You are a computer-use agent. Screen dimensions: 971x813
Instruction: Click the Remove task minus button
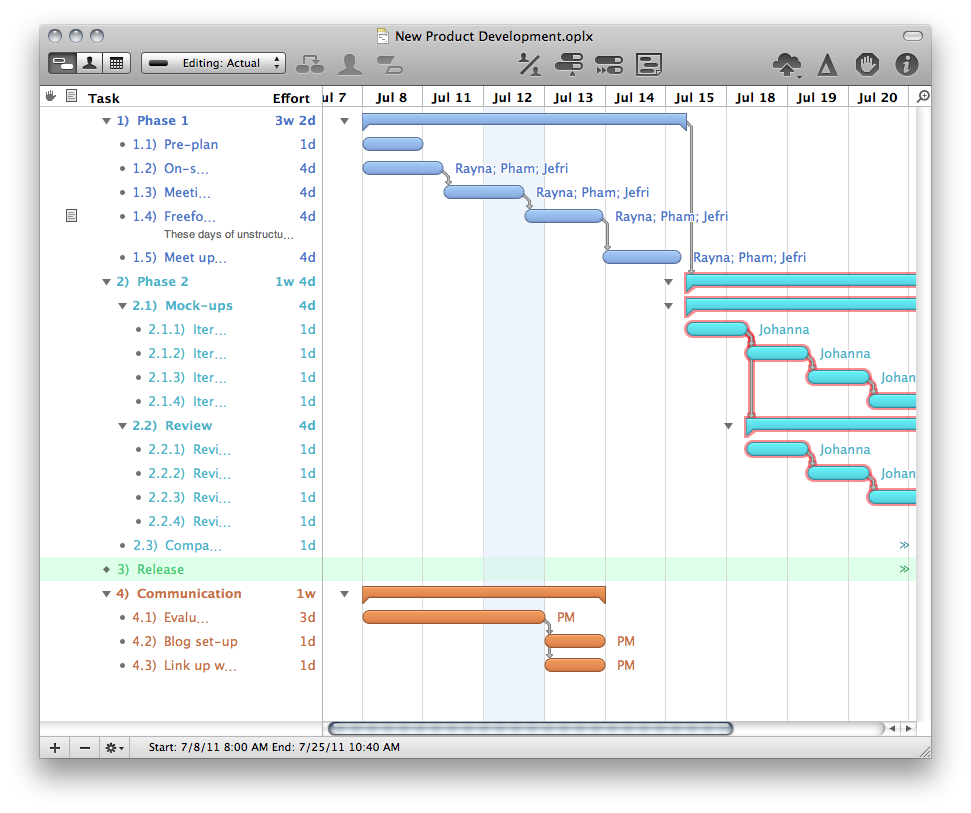(85, 747)
